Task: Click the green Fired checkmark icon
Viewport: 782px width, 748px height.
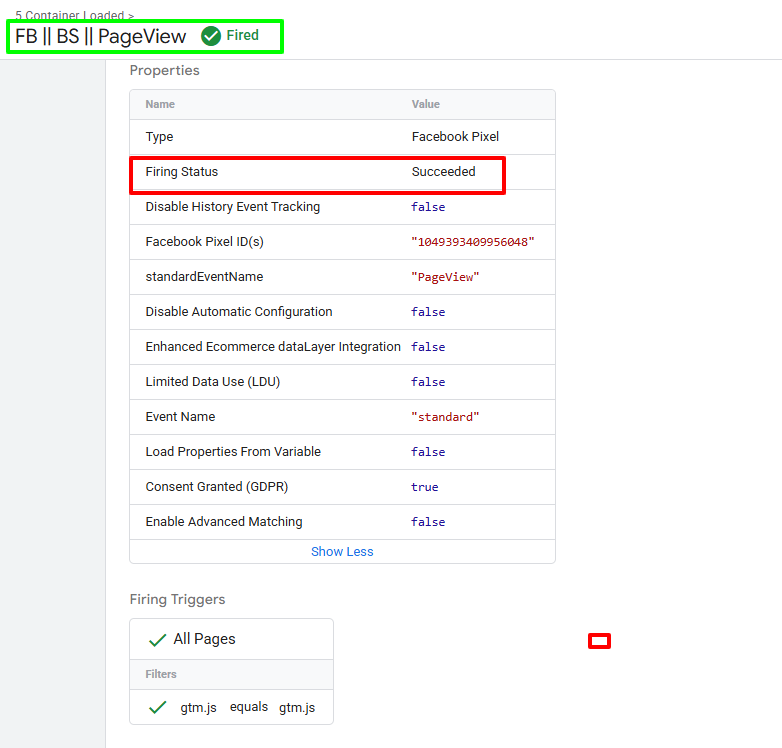Action: coord(211,36)
